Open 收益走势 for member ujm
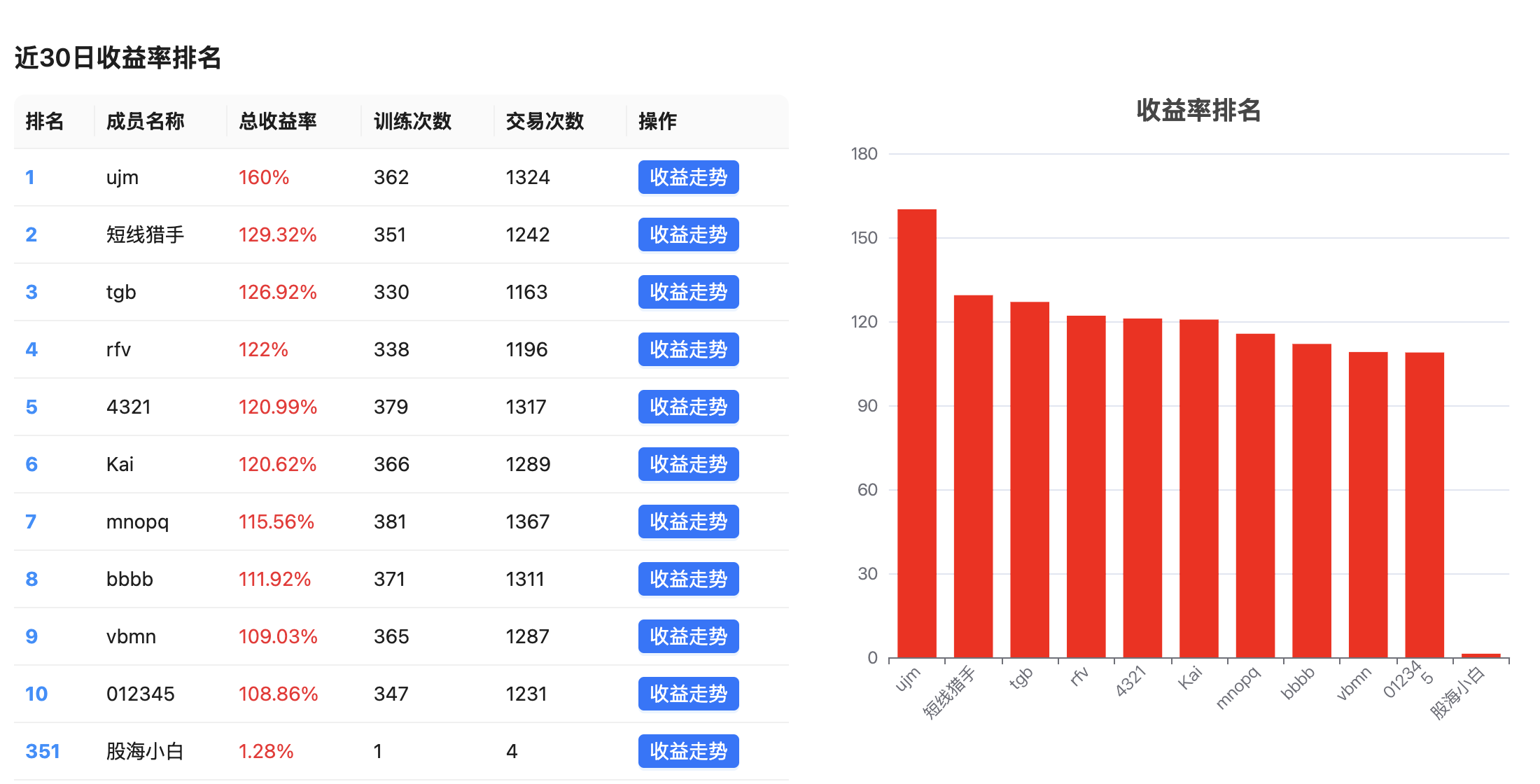This screenshot has width=1540, height=784. [688, 177]
